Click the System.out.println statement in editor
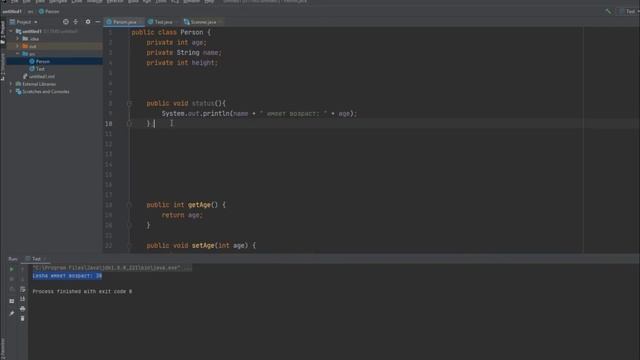640x360 pixels. point(259,113)
